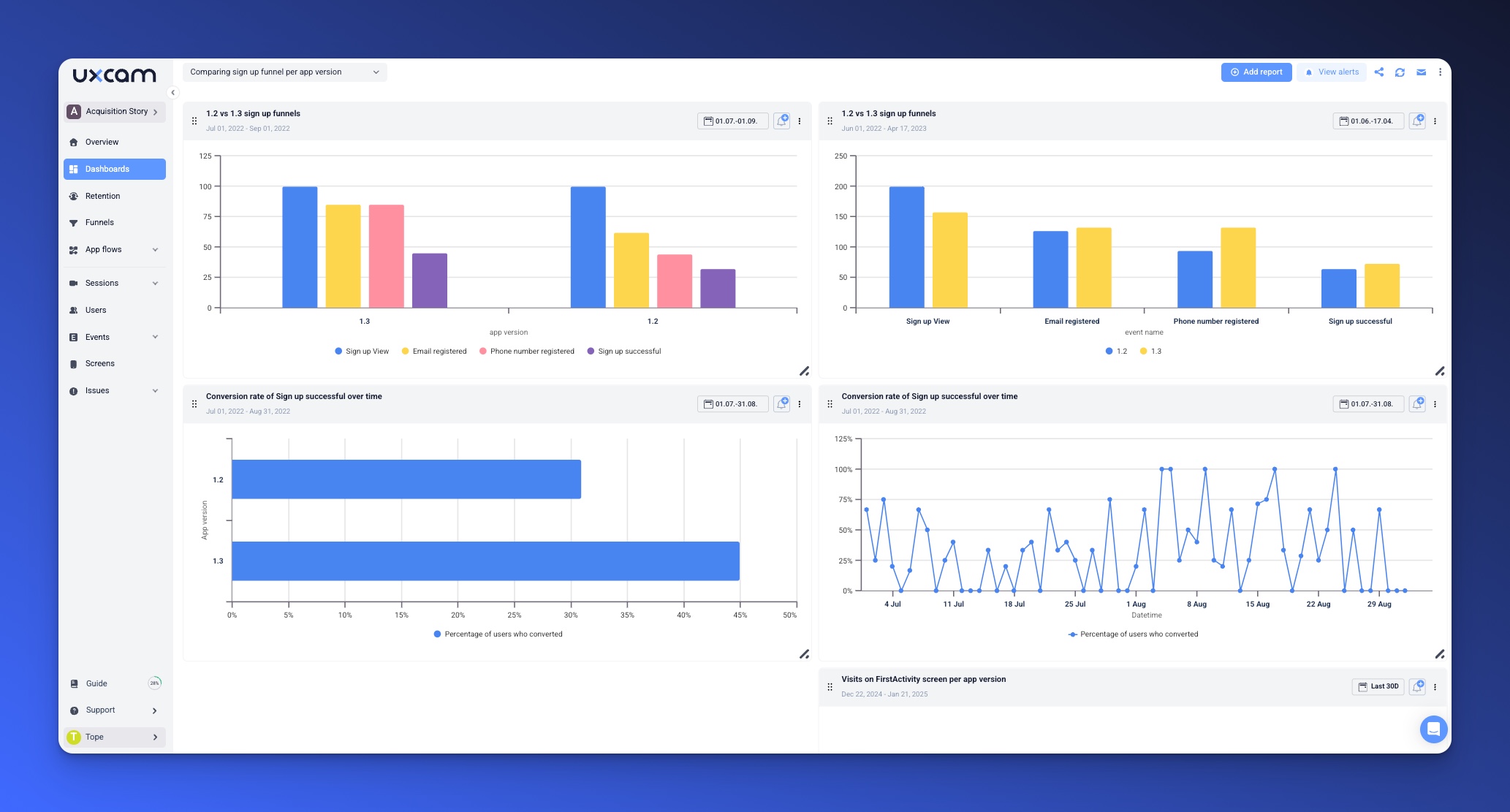Collapse the Issues section chevron

154,390
